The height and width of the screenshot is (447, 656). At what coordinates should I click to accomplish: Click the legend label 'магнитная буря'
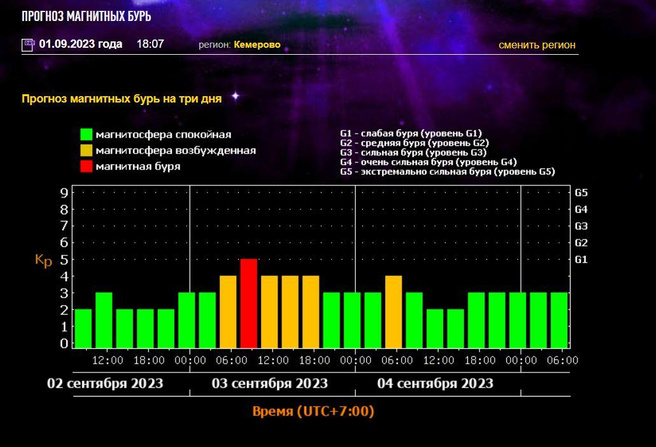[138, 167]
